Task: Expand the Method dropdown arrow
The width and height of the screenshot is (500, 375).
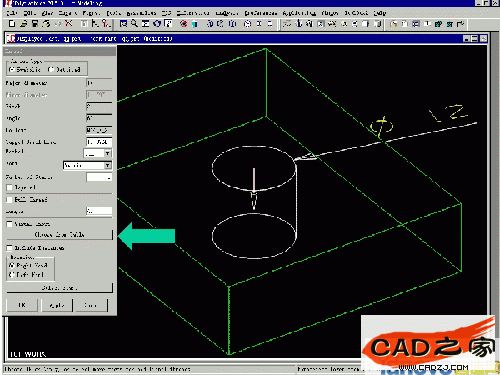Action: [x=108, y=153]
